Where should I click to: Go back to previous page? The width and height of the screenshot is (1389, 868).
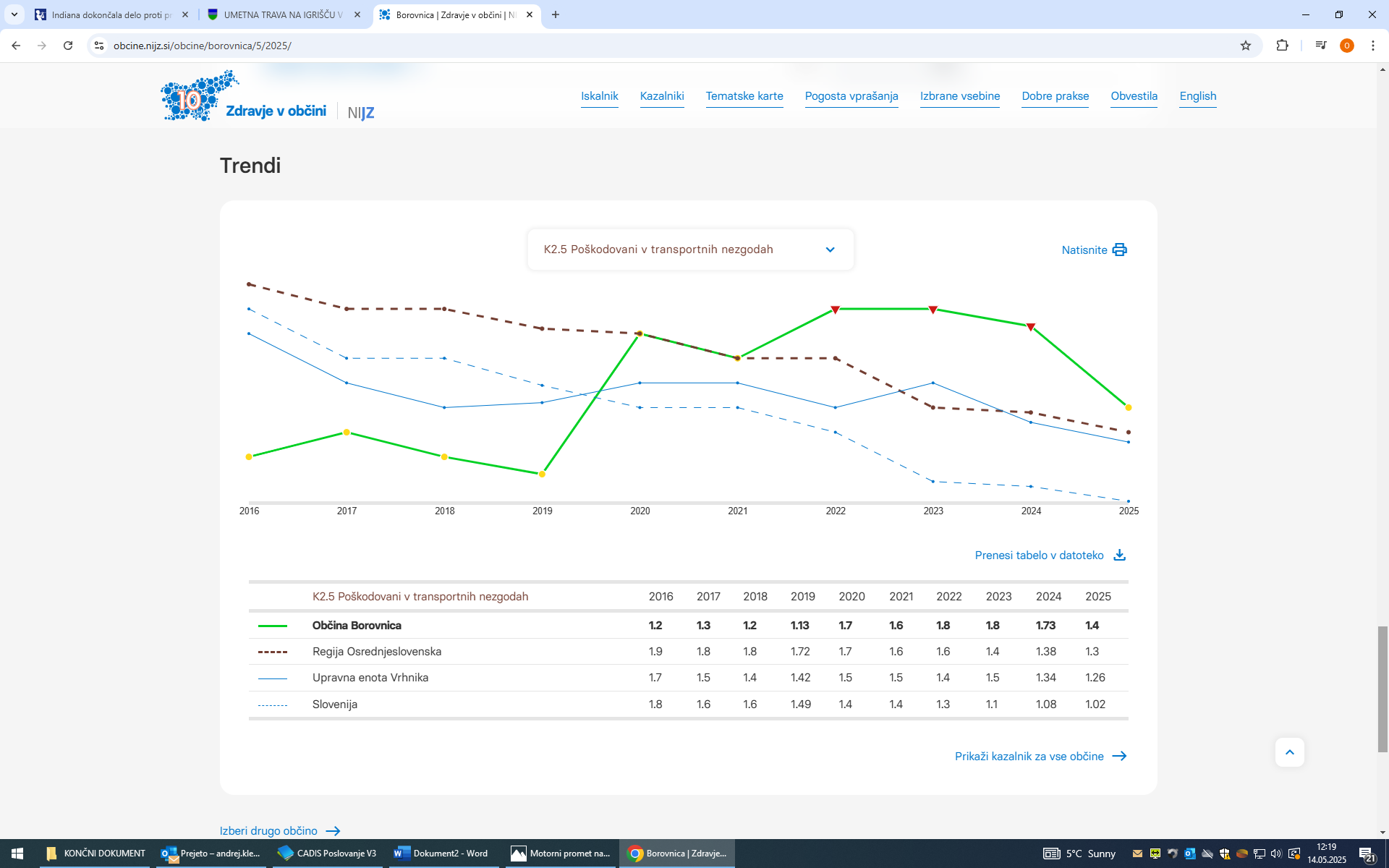tap(16, 46)
